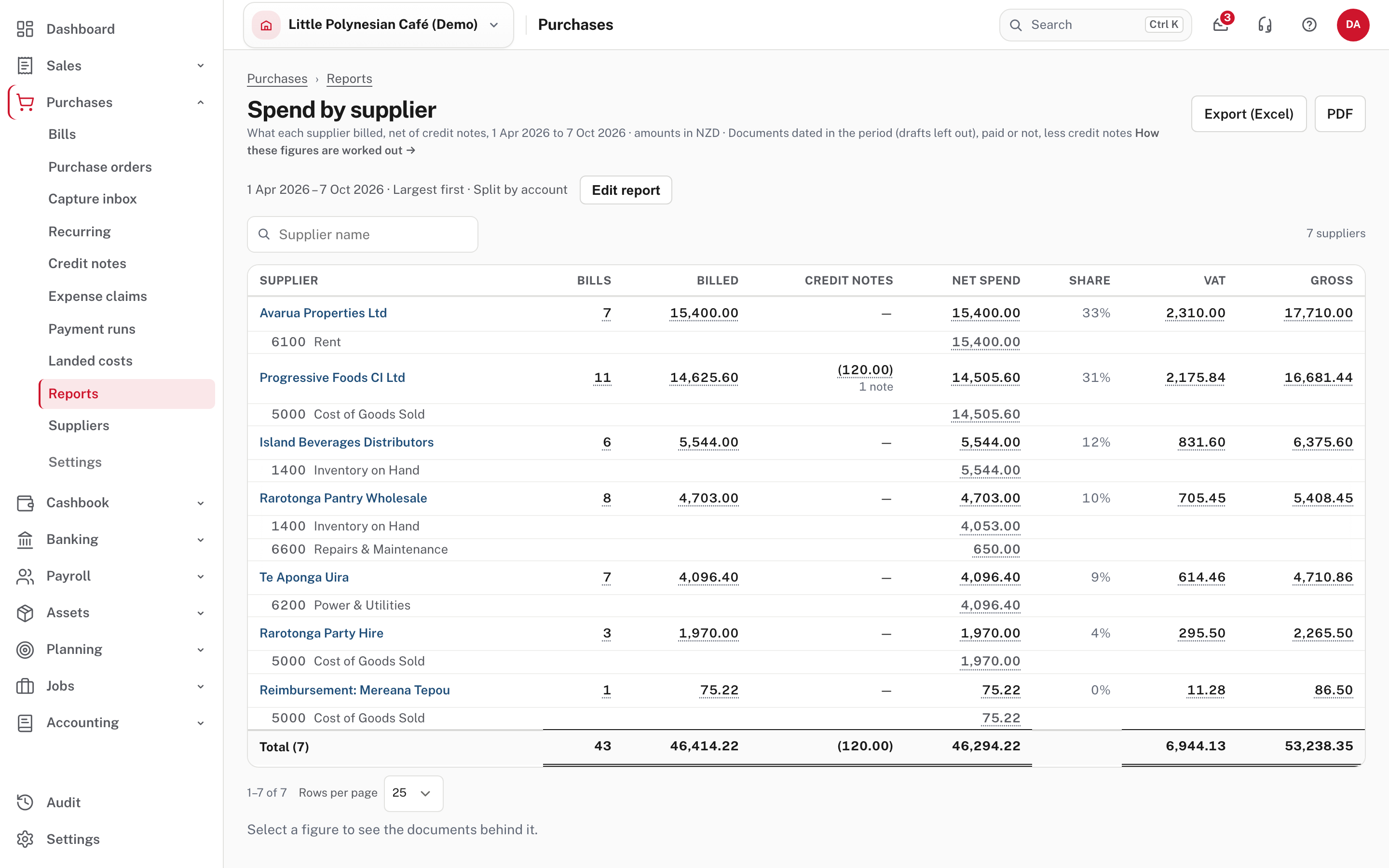
Task: Expand the Cashbook section chevron
Action: click(201, 503)
